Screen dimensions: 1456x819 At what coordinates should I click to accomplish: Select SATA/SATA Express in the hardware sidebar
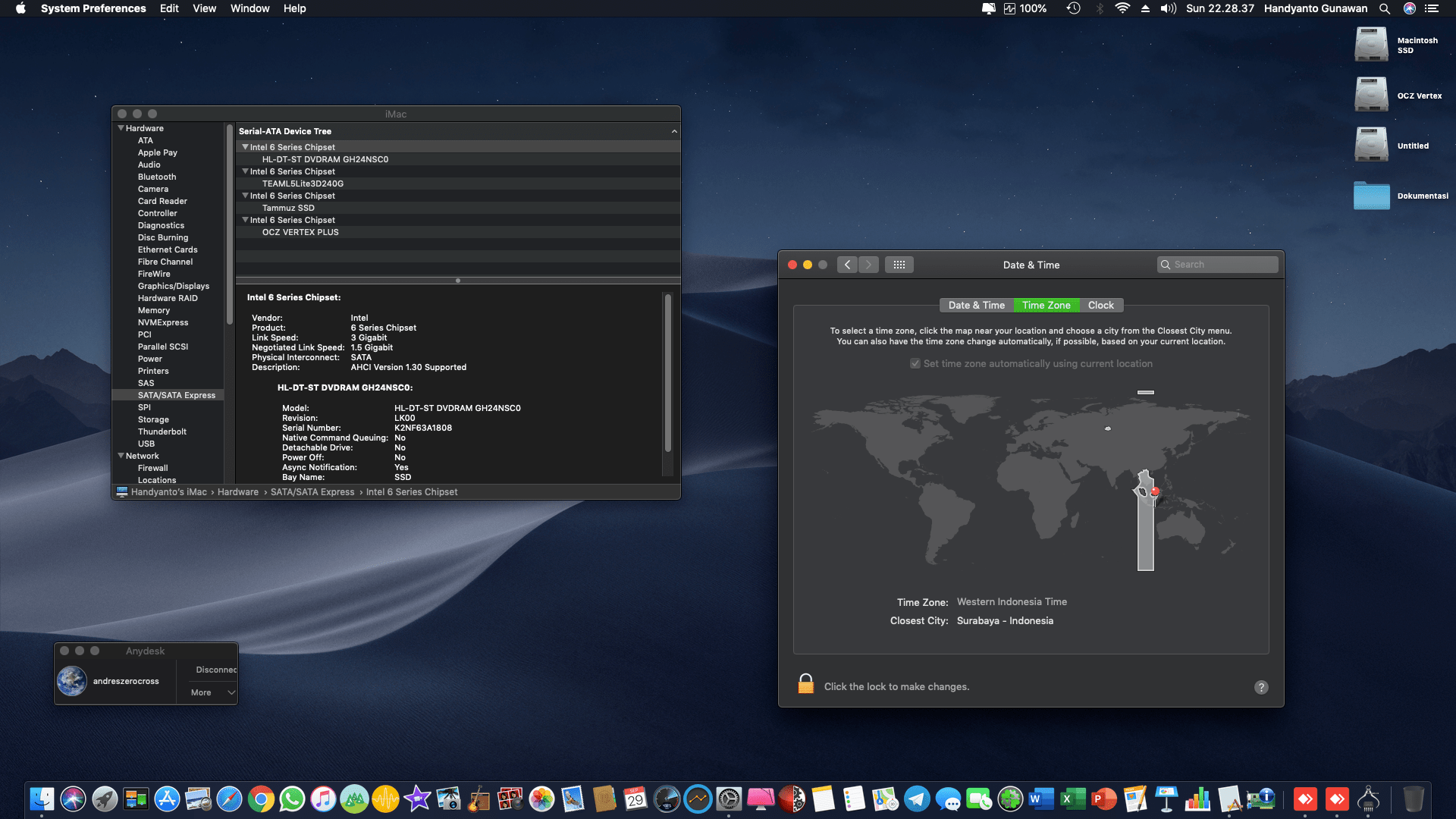tap(176, 395)
